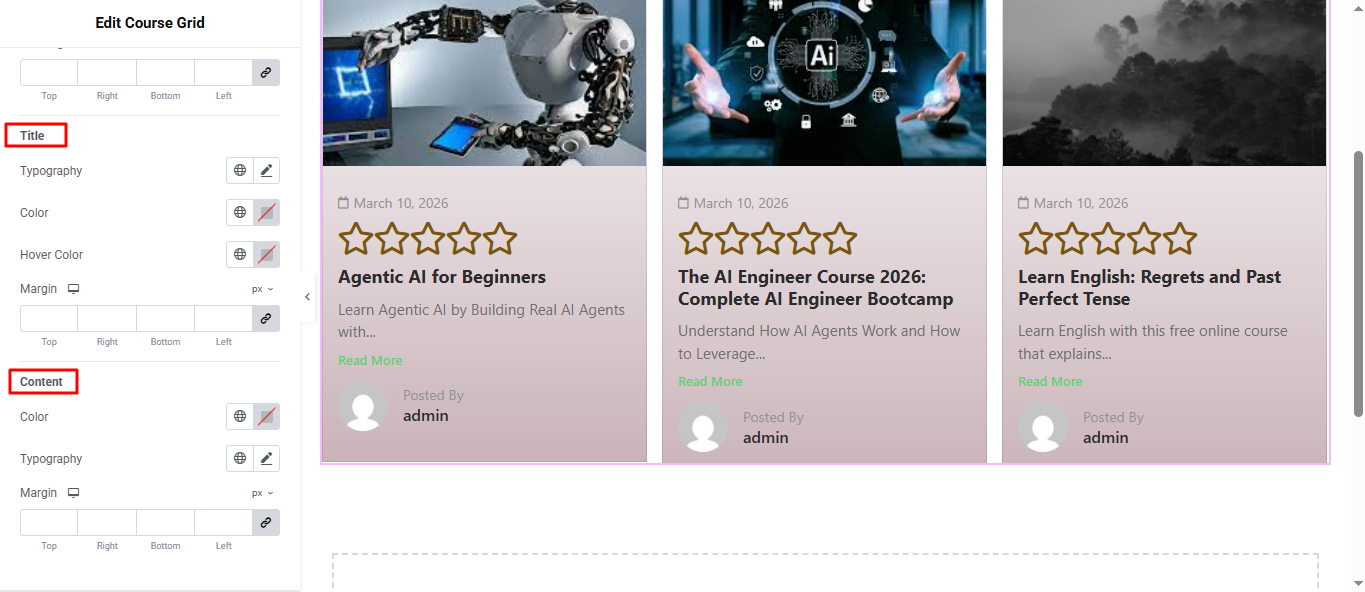Toggle link values for Content Margin

pos(266,523)
